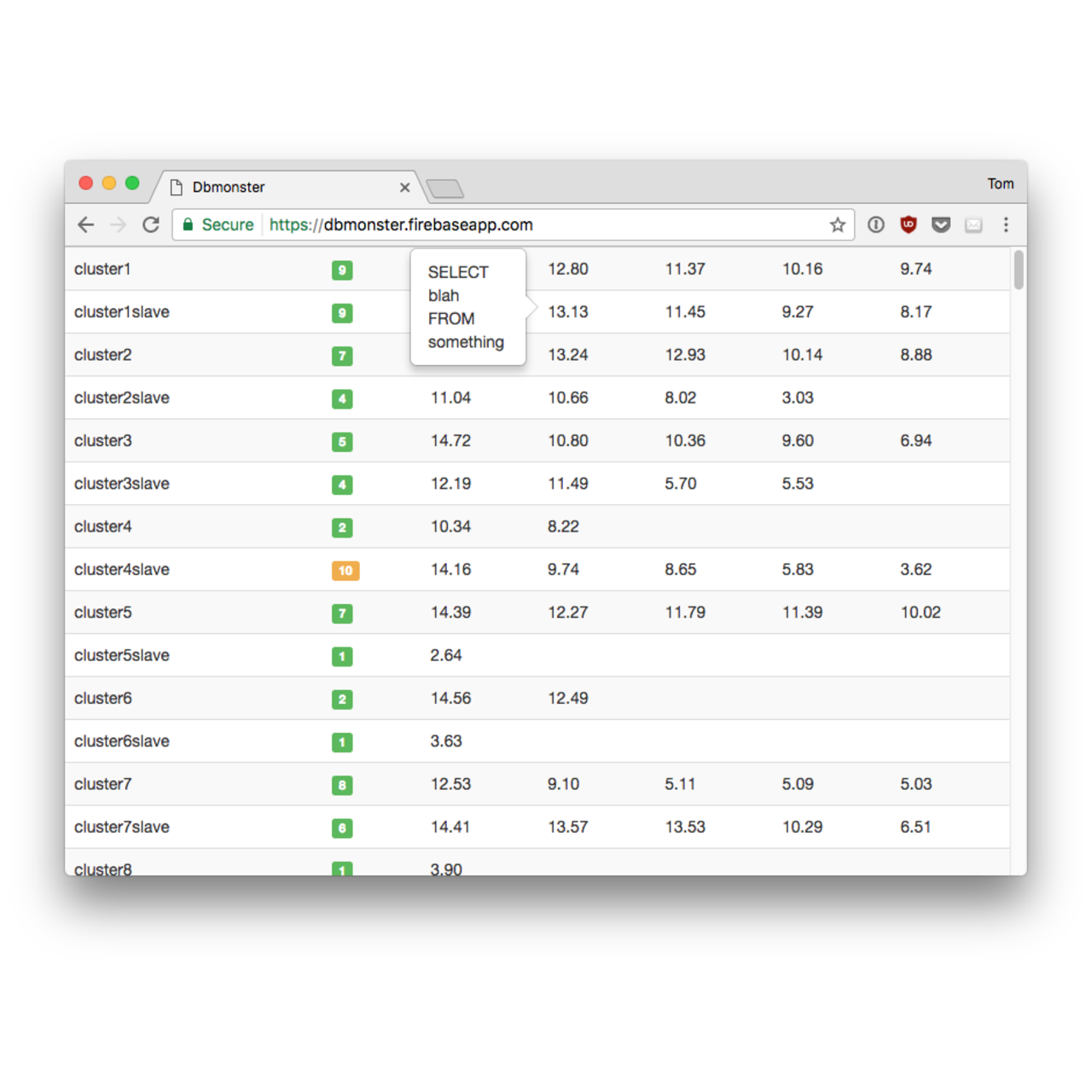
Task: Click the 14.72 value in cluster3 row
Action: [x=450, y=441]
